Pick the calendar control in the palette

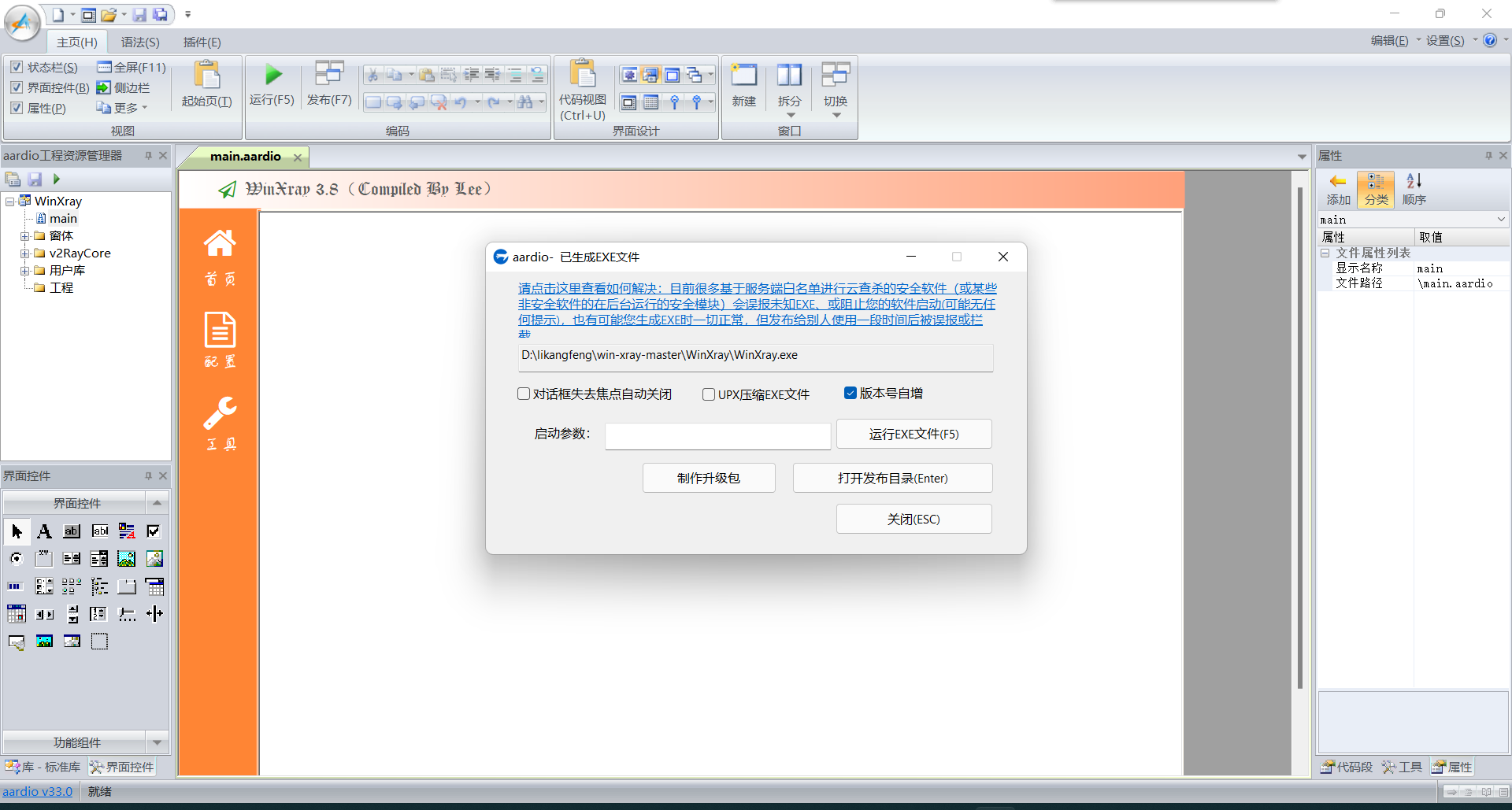(x=17, y=614)
